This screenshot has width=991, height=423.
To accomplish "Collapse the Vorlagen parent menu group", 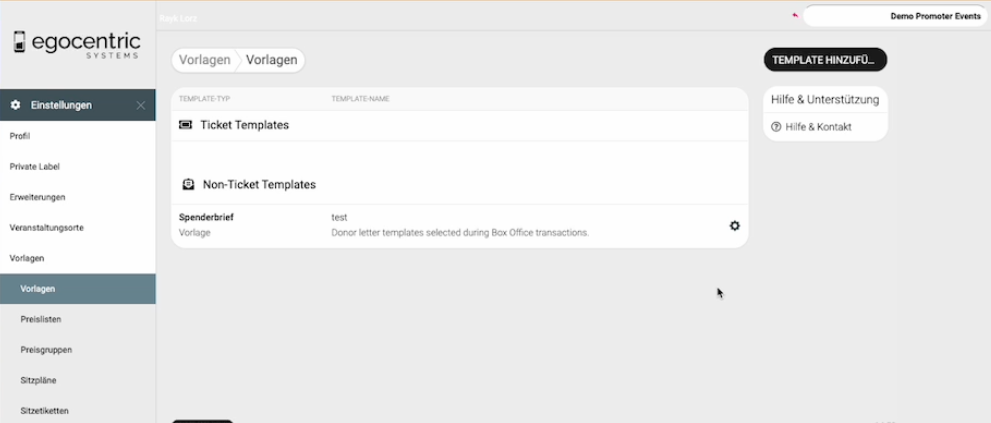I will (27, 258).
